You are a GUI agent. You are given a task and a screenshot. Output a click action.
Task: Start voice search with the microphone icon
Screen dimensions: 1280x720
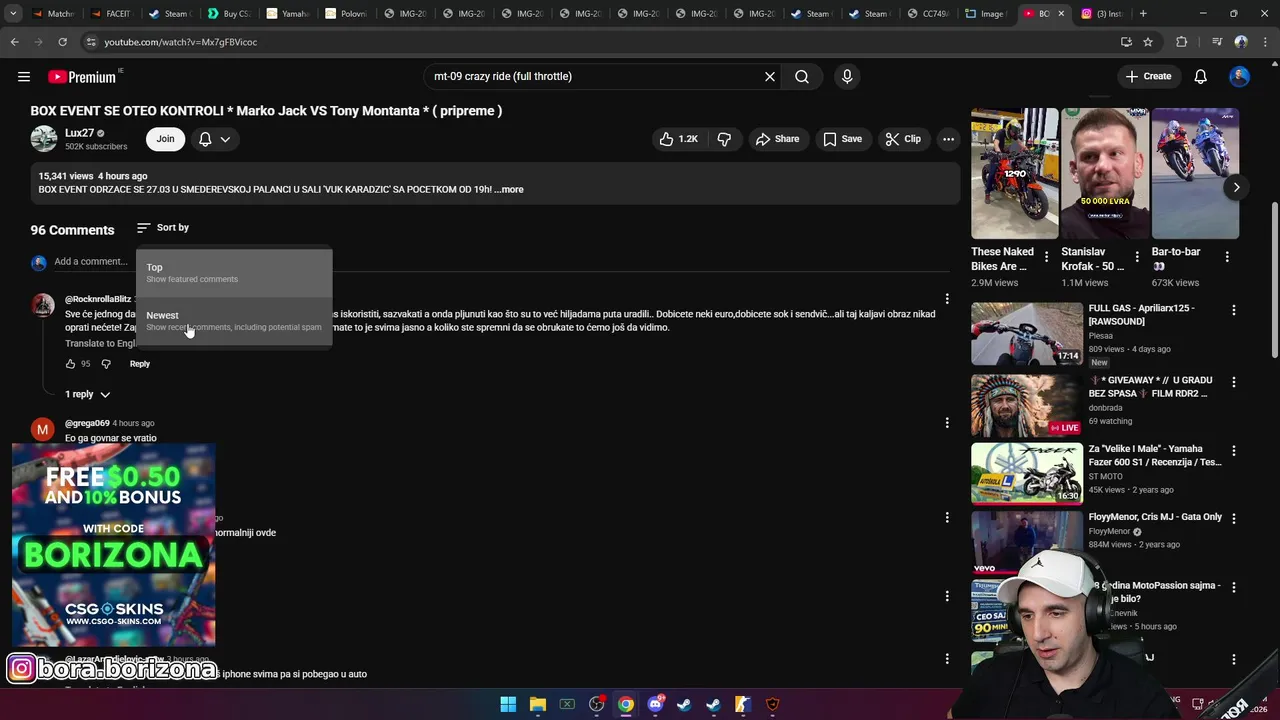[847, 76]
